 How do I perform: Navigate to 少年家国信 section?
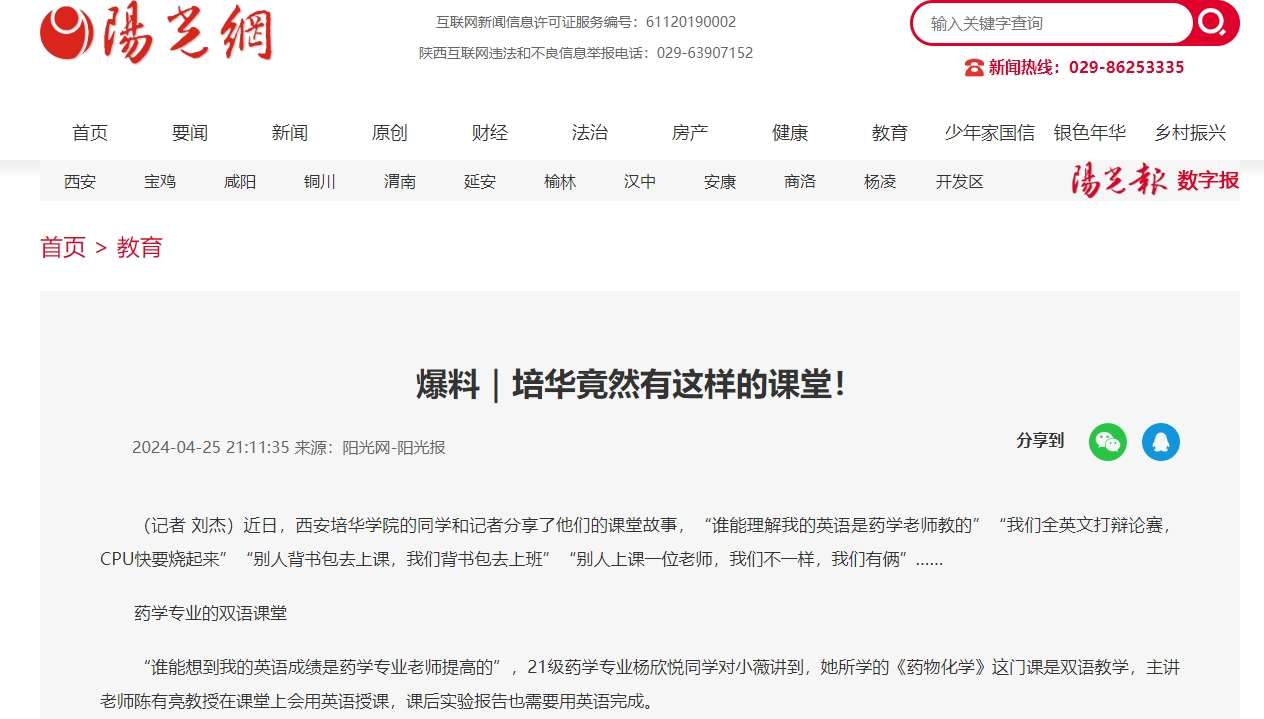989,133
